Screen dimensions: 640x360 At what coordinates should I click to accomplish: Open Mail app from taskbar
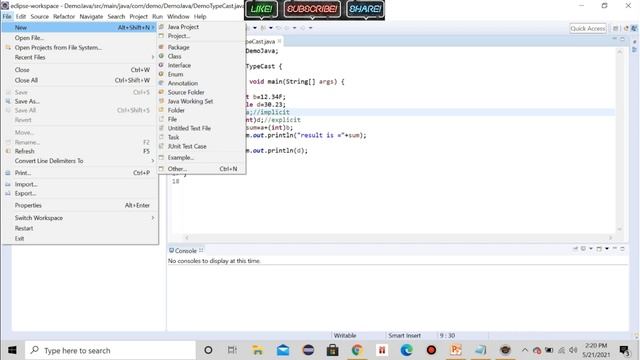(x=283, y=350)
